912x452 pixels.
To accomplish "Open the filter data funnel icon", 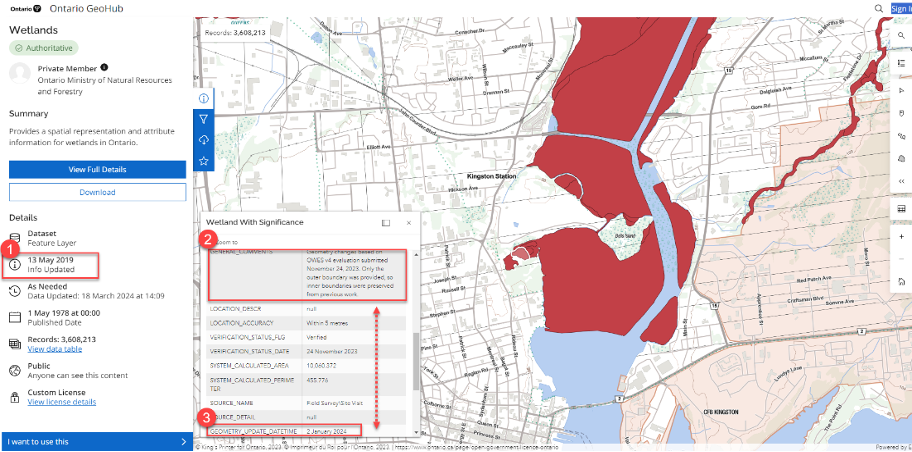I will pyautogui.click(x=203, y=119).
